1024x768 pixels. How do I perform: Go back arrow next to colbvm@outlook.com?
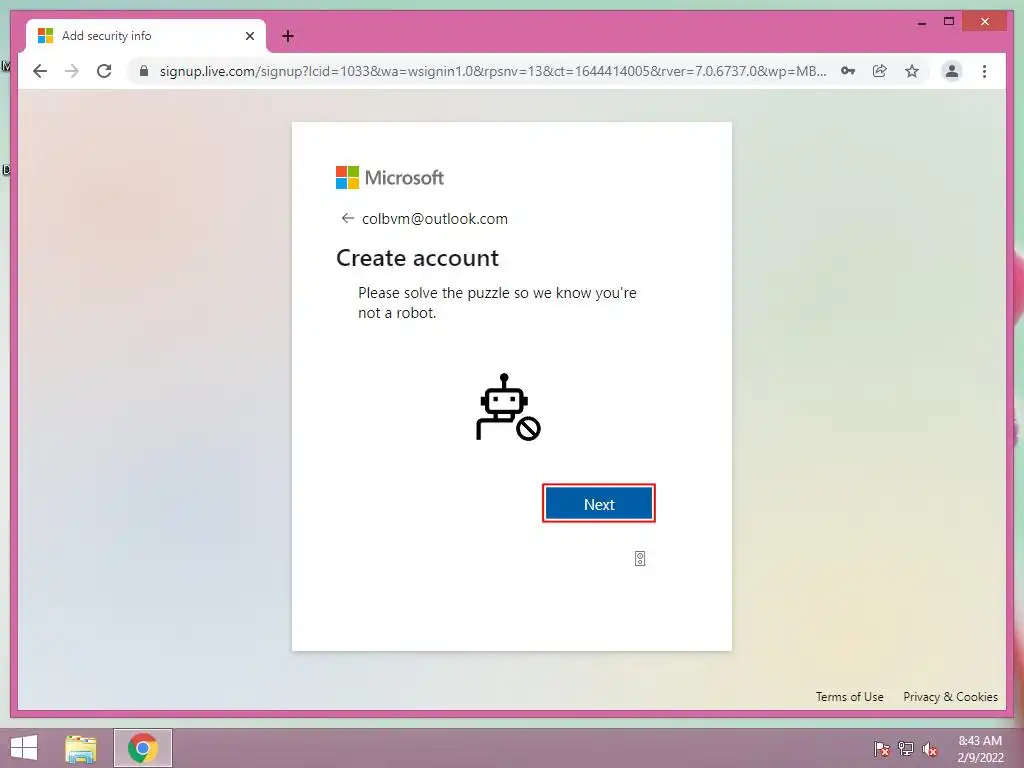(x=347, y=218)
